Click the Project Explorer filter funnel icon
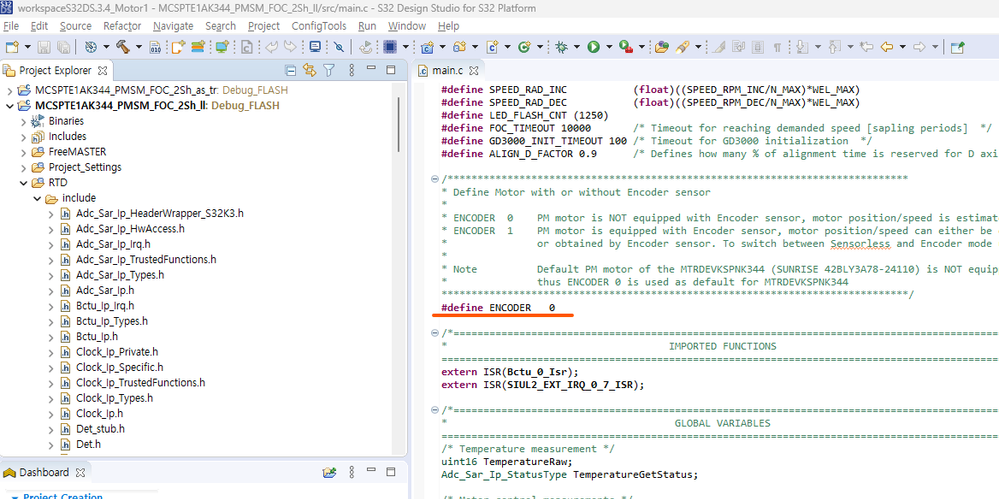The width and height of the screenshot is (999, 499). click(328, 70)
